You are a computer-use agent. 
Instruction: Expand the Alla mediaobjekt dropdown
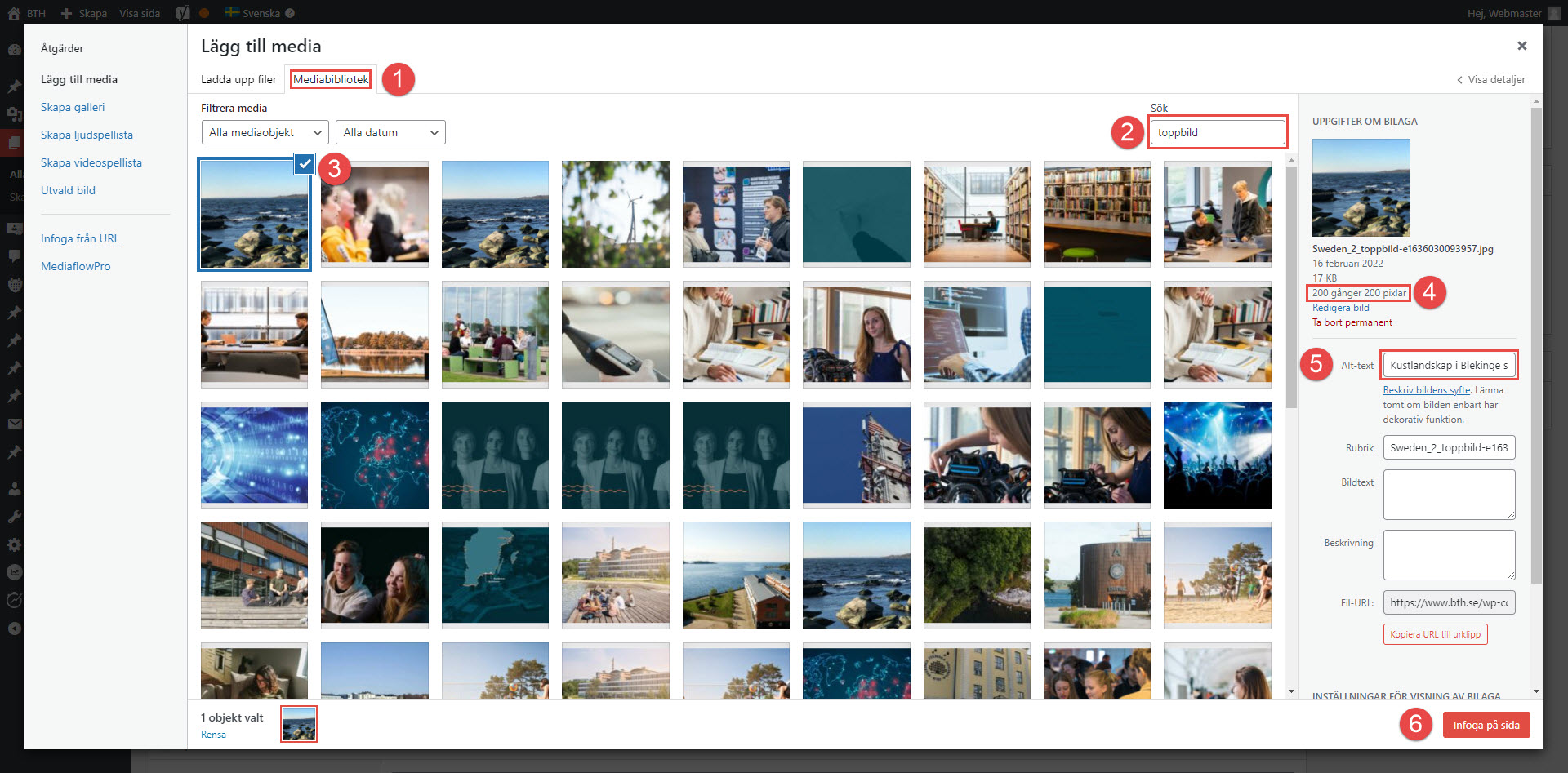point(265,132)
